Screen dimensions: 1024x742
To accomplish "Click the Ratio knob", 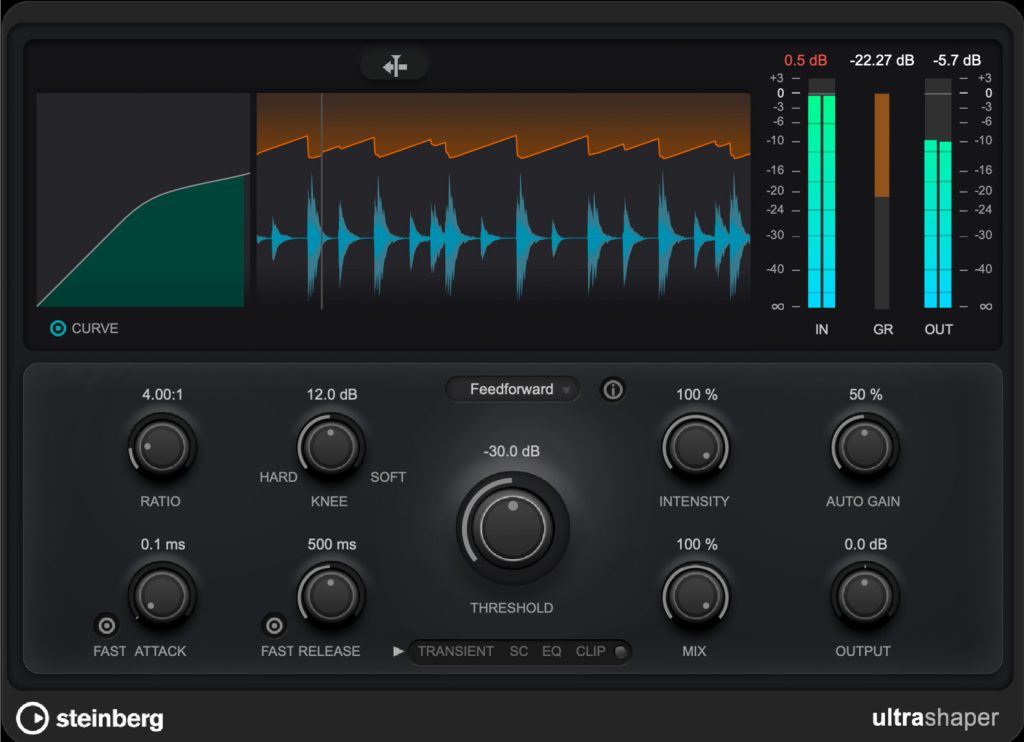I will tap(163, 446).
